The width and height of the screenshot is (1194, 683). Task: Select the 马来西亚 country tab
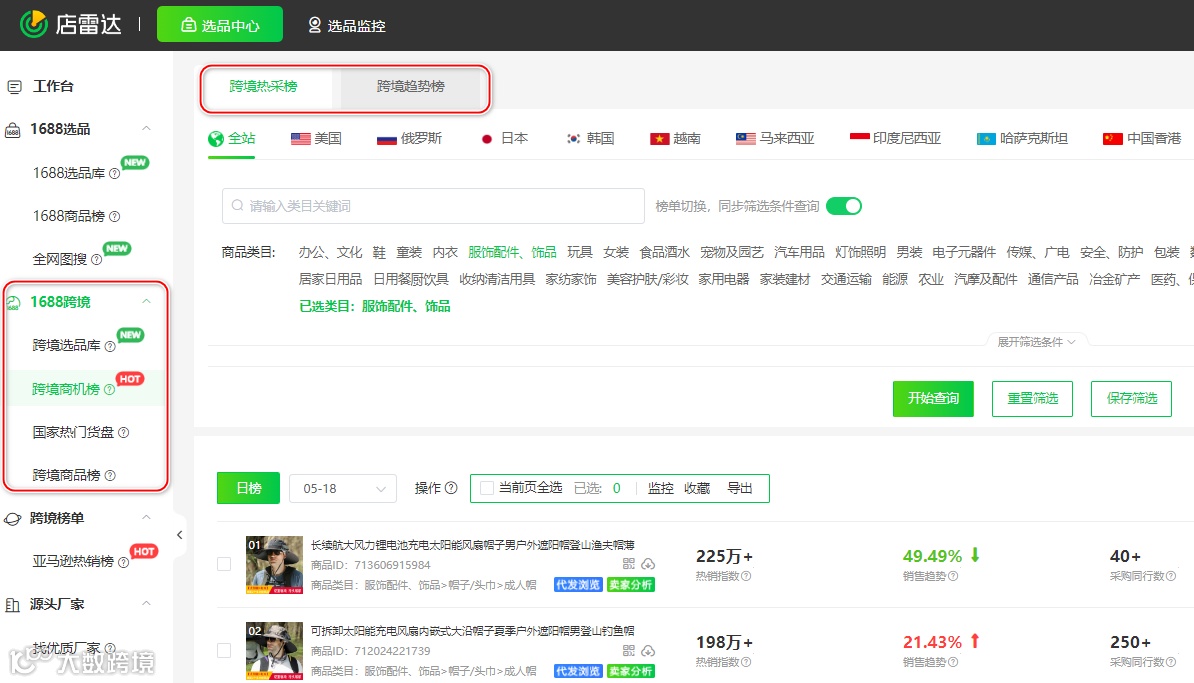tap(774, 139)
